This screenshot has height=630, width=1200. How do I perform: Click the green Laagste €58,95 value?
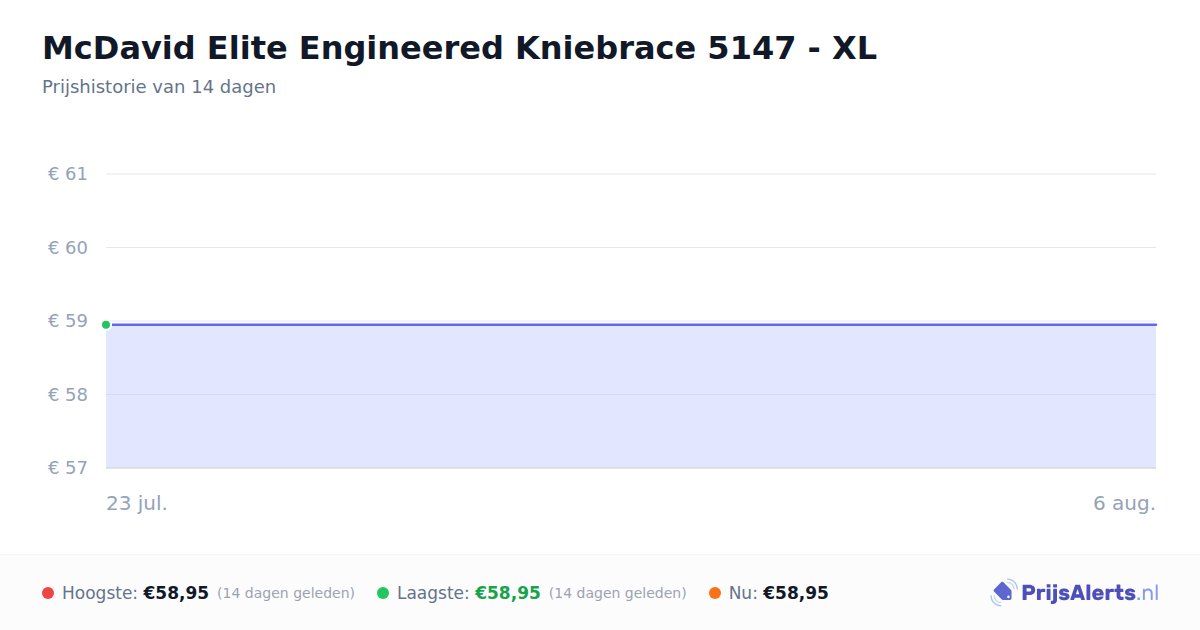click(x=508, y=593)
